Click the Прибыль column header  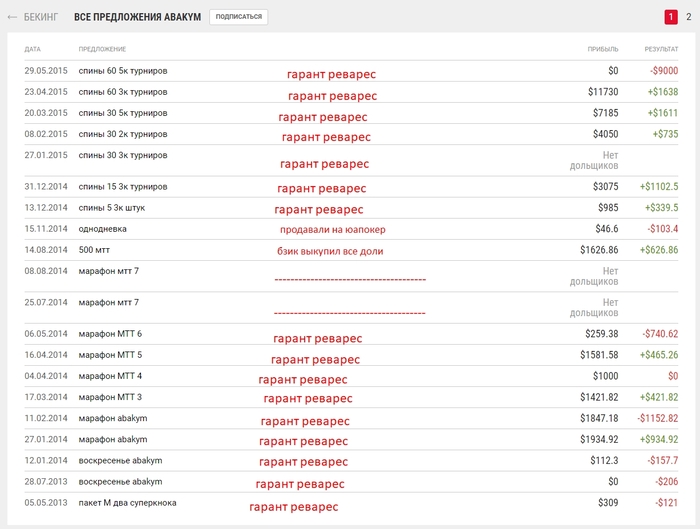point(603,49)
